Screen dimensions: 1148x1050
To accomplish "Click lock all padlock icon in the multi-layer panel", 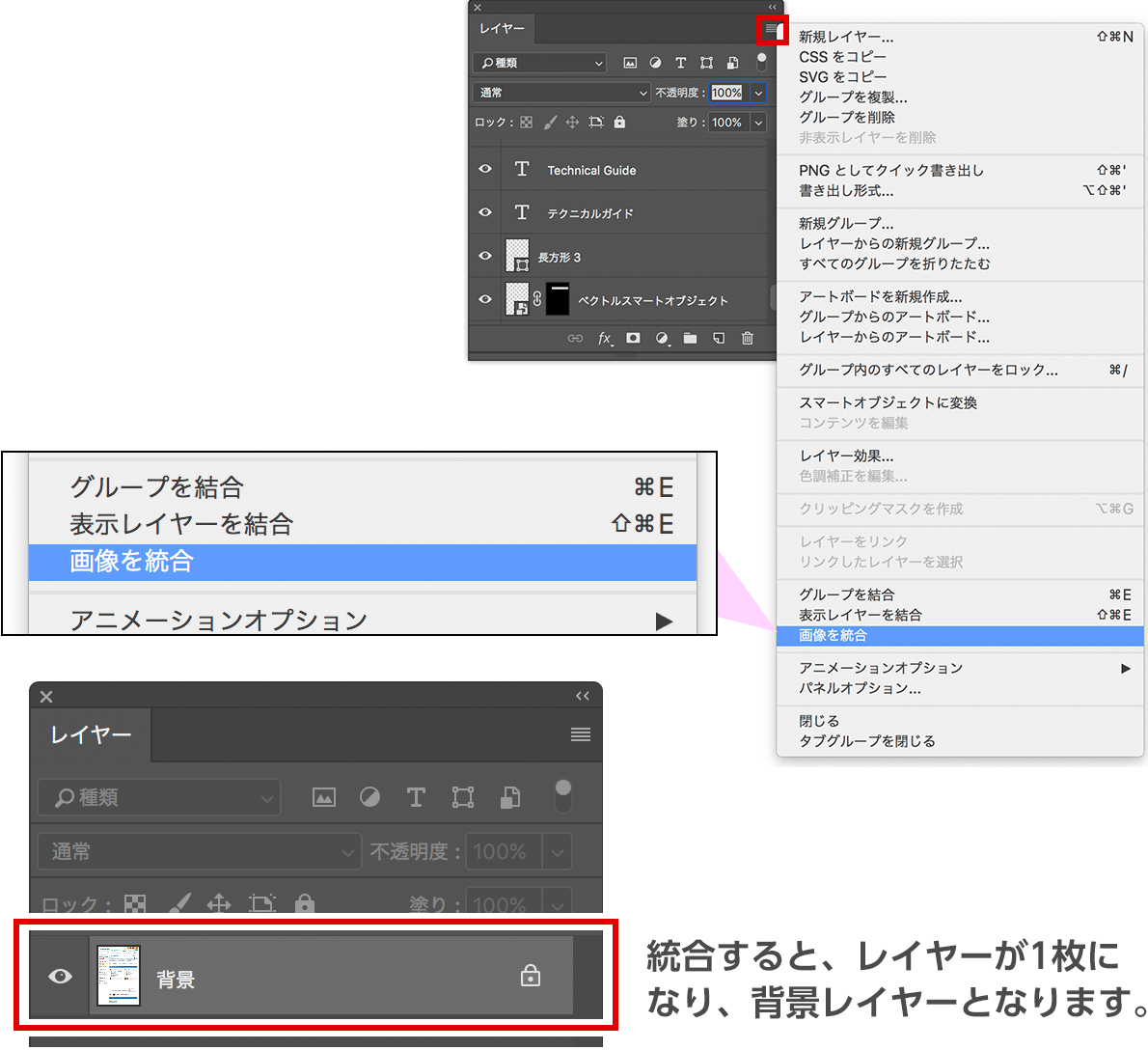I will click(619, 122).
